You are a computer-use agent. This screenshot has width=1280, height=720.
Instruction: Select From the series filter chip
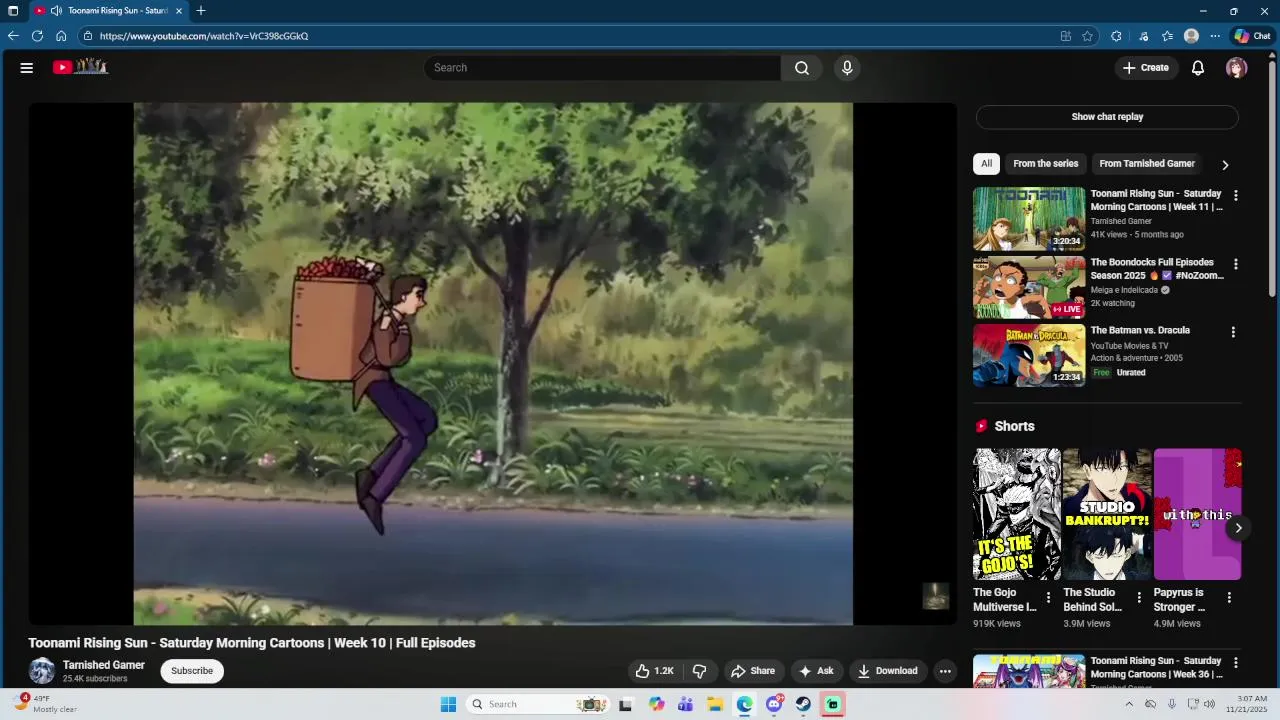pos(1046,164)
